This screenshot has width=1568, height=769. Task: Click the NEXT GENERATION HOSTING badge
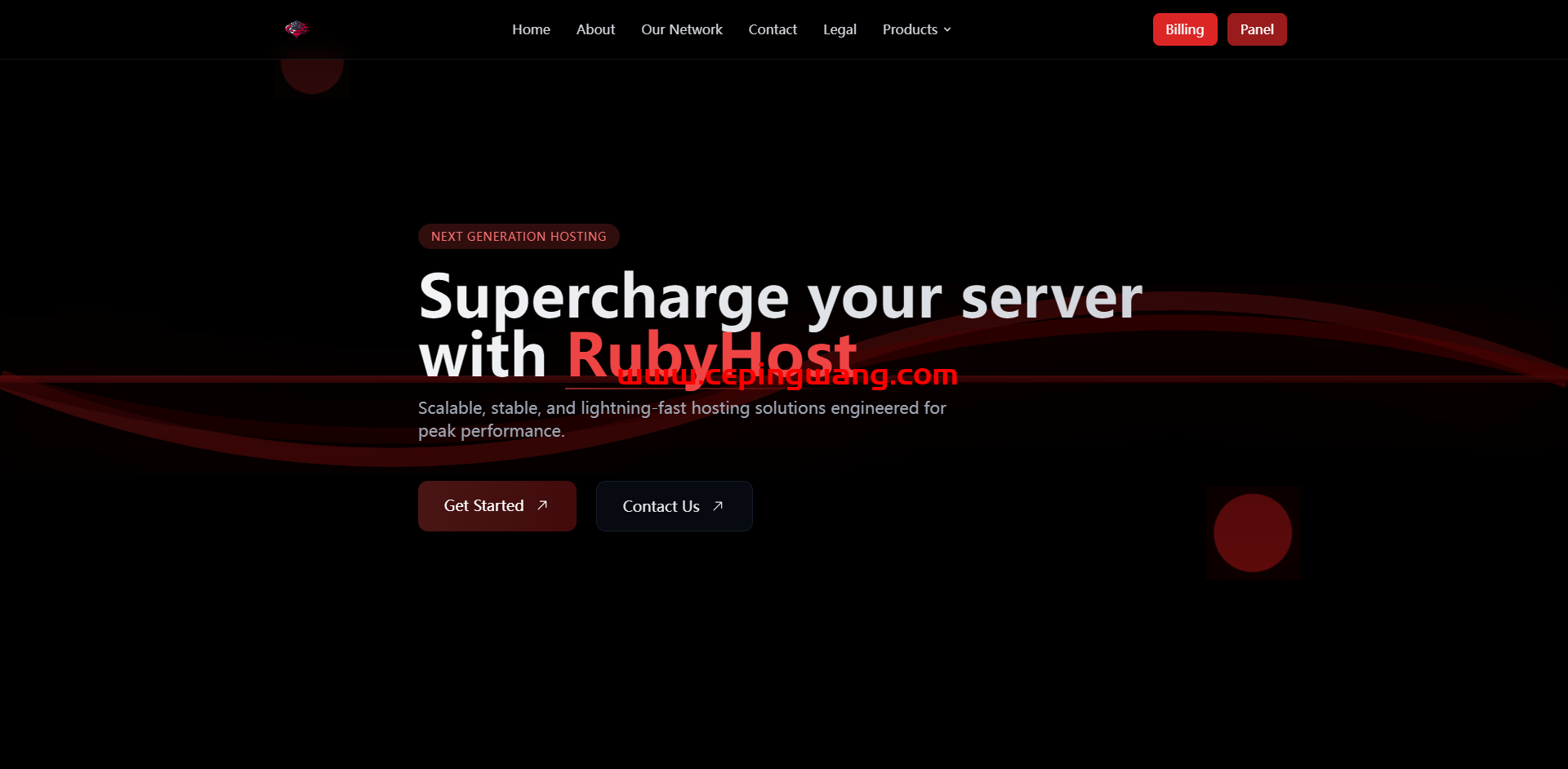pyautogui.click(x=519, y=237)
